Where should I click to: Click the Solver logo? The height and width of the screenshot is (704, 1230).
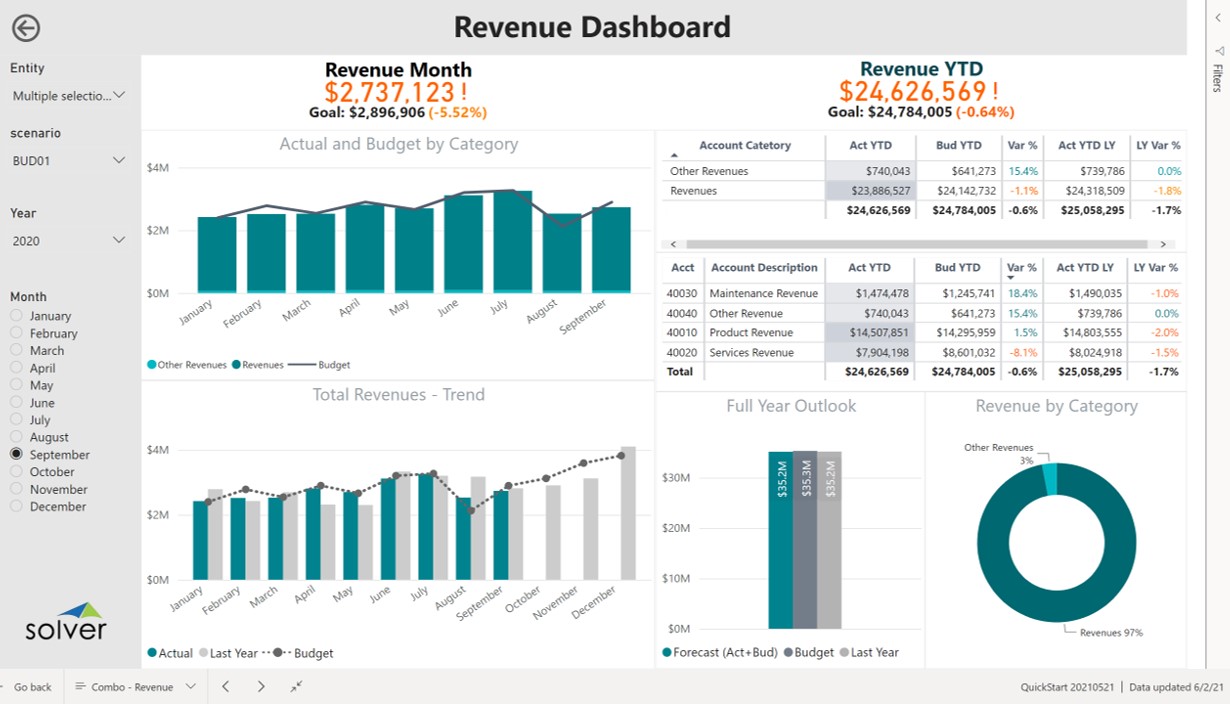66,621
